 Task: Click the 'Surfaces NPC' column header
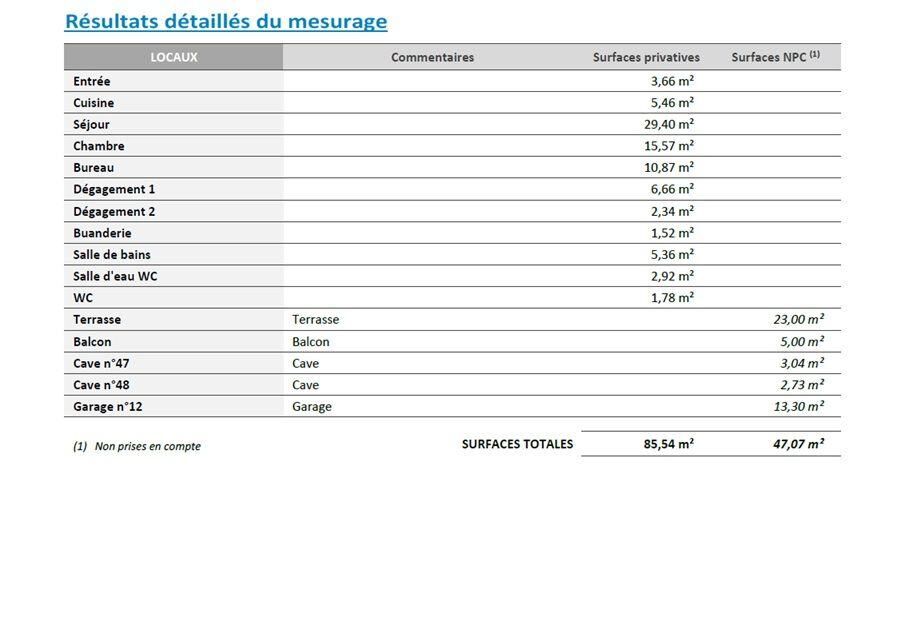(x=775, y=57)
